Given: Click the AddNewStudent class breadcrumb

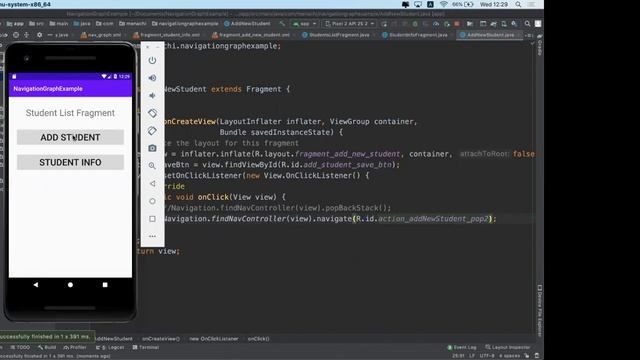Looking at the screenshot, I should click(x=247, y=24).
